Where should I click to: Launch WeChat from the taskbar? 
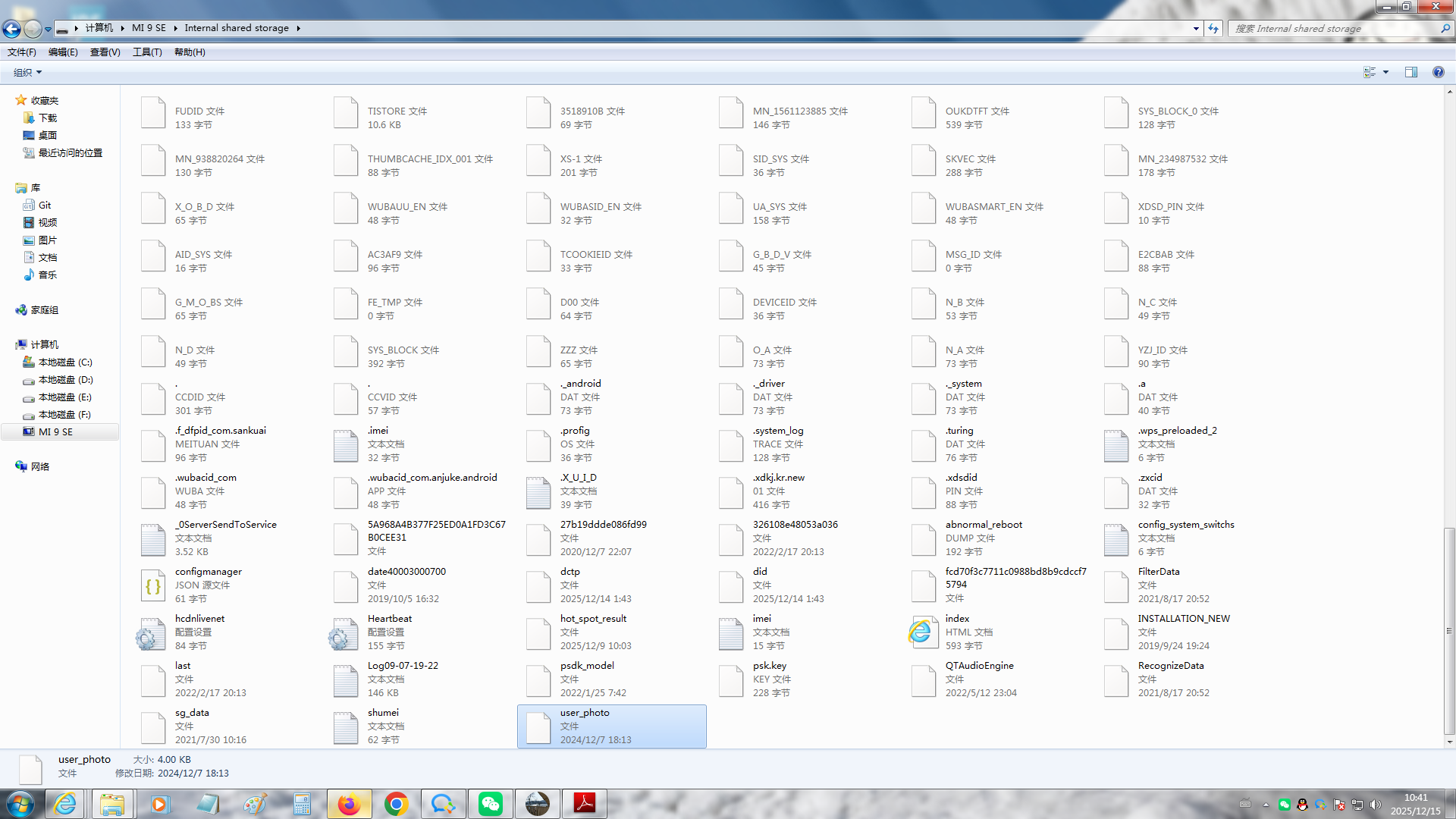(491, 804)
